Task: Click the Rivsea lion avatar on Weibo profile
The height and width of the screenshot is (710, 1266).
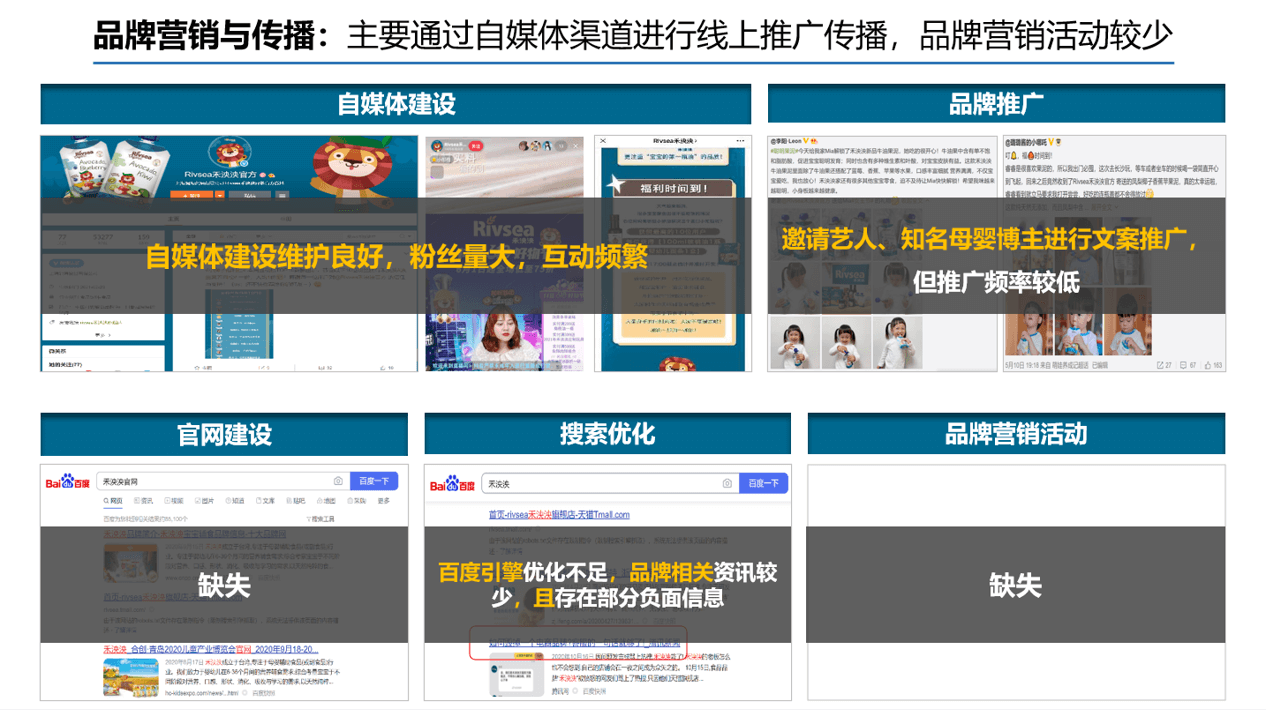Action: pos(229,154)
